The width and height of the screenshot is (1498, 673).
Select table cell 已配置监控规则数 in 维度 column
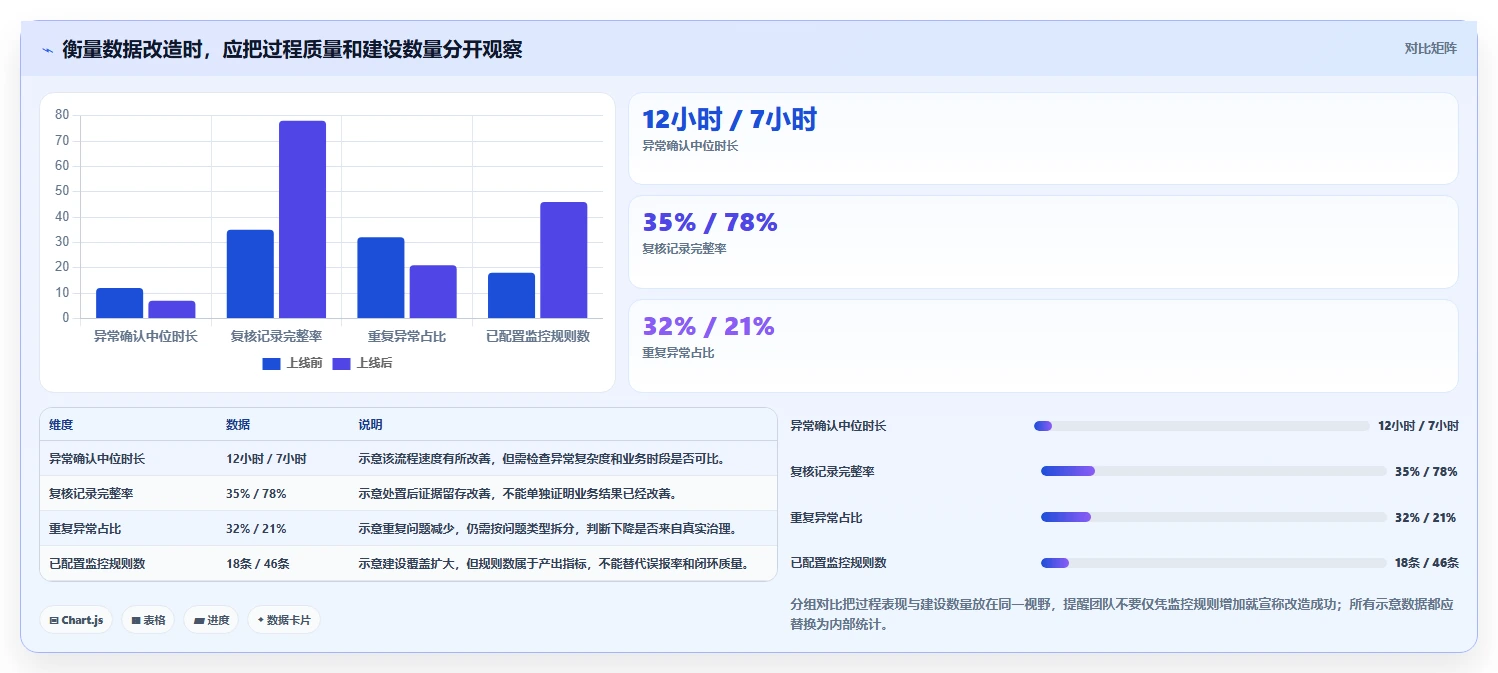point(97,564)
